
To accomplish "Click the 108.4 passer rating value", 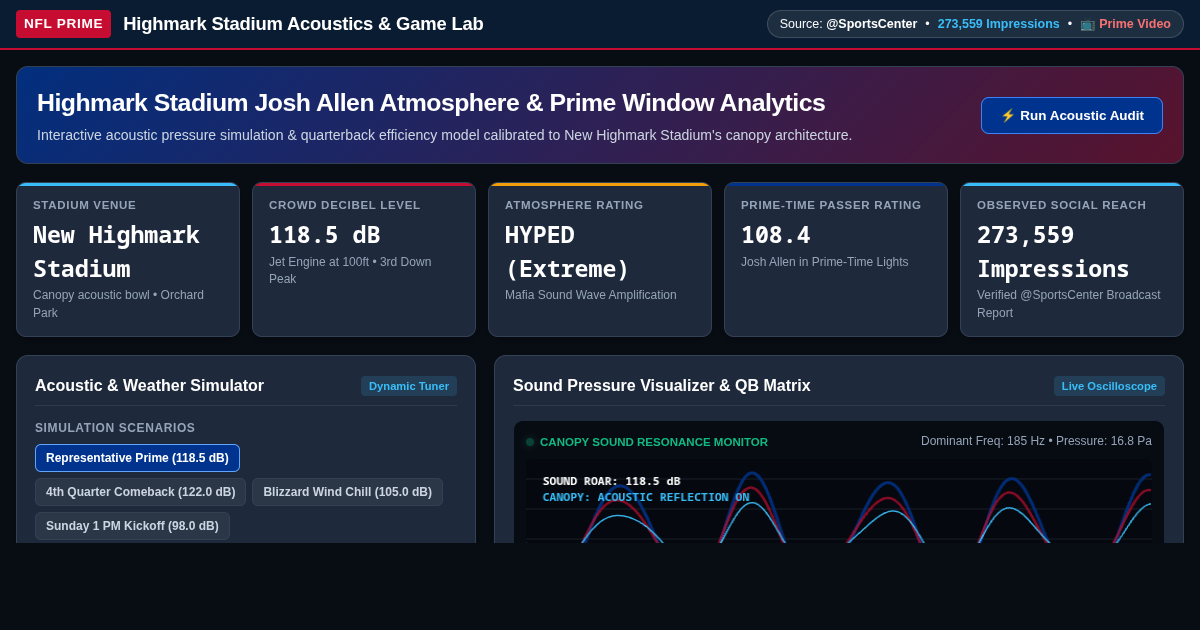I will (x=775, y=235).
